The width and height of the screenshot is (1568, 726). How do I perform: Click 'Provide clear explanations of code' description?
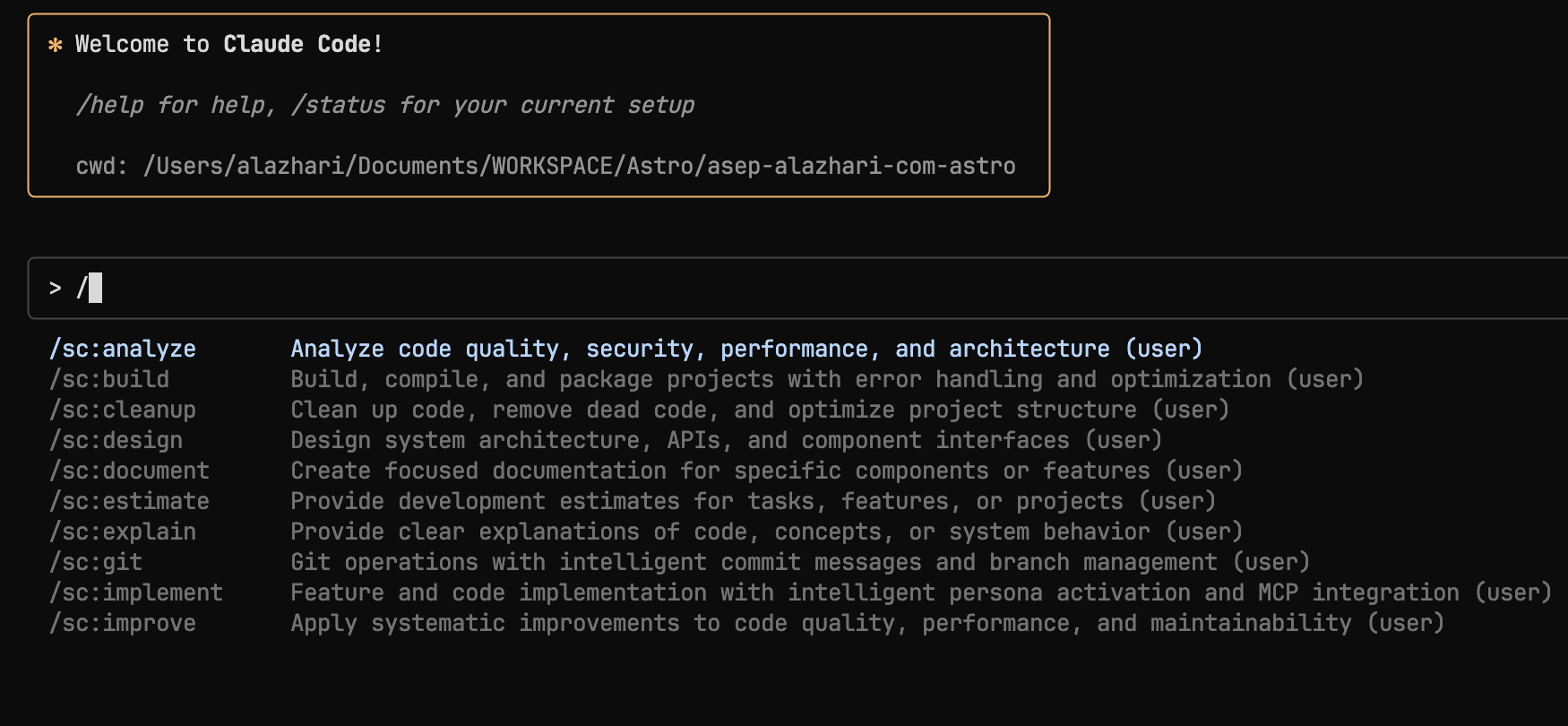click(767, 532)
